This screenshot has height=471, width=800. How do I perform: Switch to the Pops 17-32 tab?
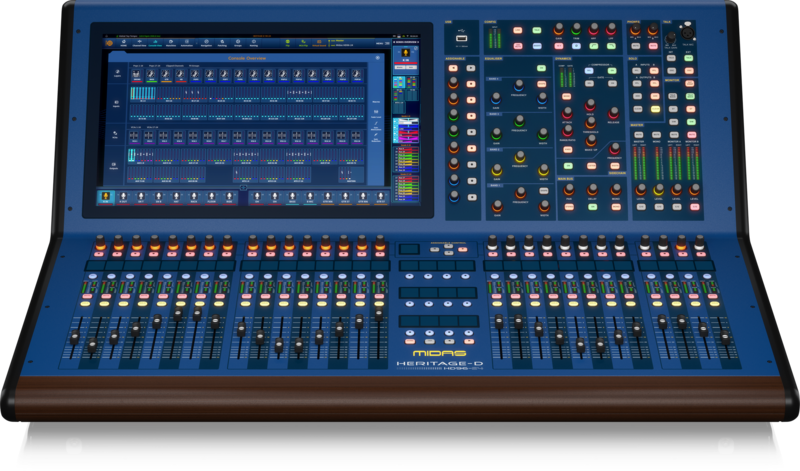pyautogui.click(x=155, y=66)
